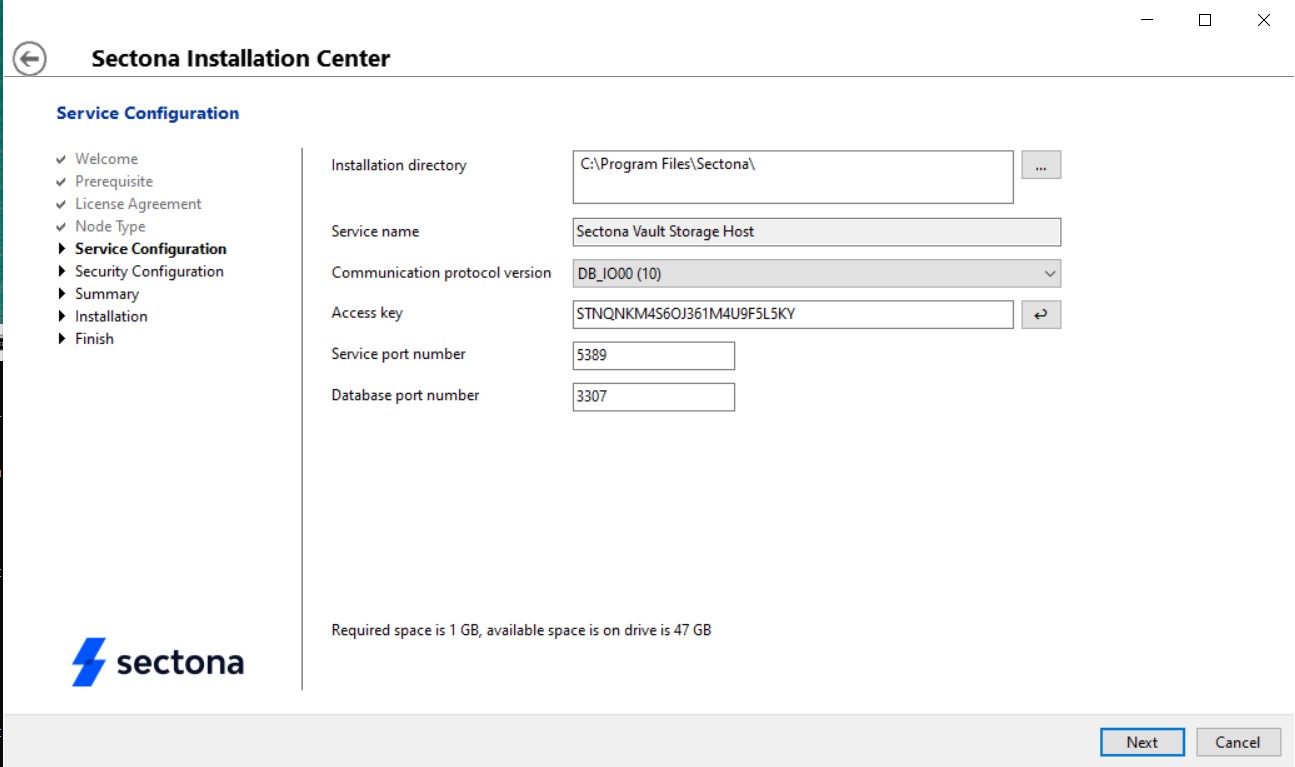The image size is (1295, 767).
Task: Go to Welcome step
Action: (x=106, y=159)
